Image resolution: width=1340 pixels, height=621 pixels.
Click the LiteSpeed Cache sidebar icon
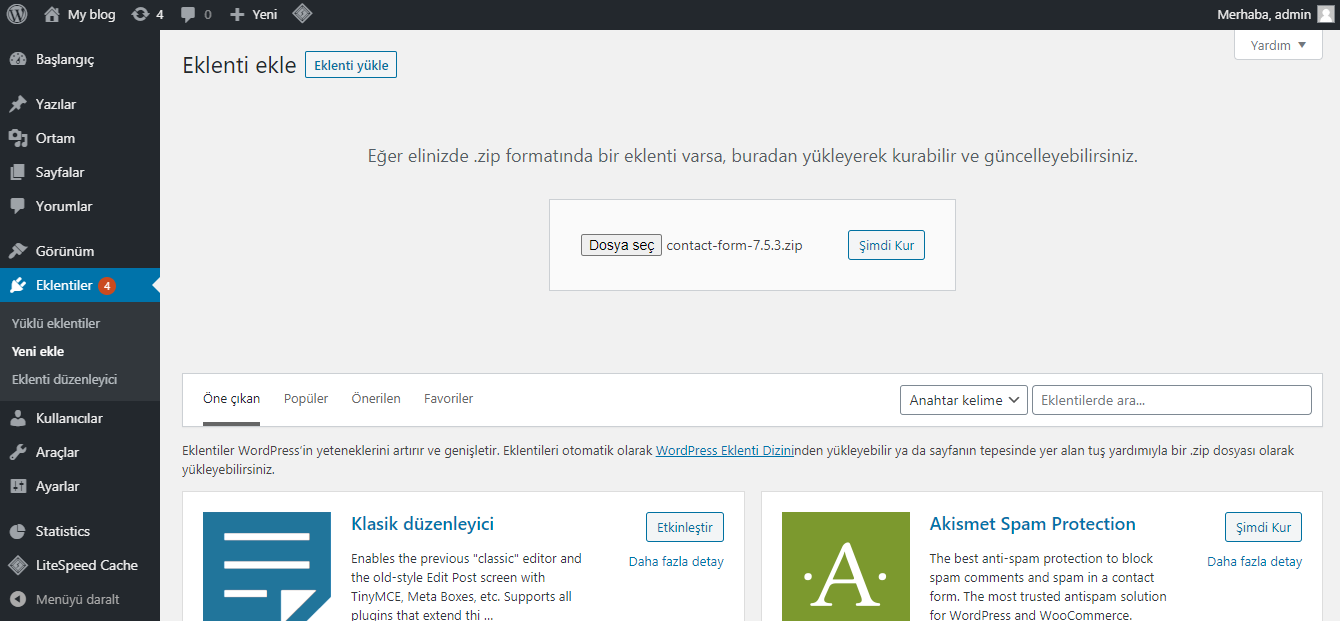[x=18, y=565]
